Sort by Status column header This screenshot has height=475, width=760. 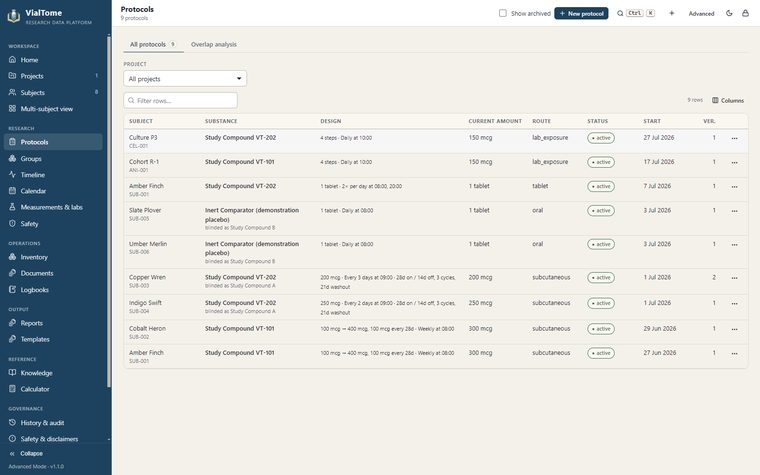click(598, 121)
